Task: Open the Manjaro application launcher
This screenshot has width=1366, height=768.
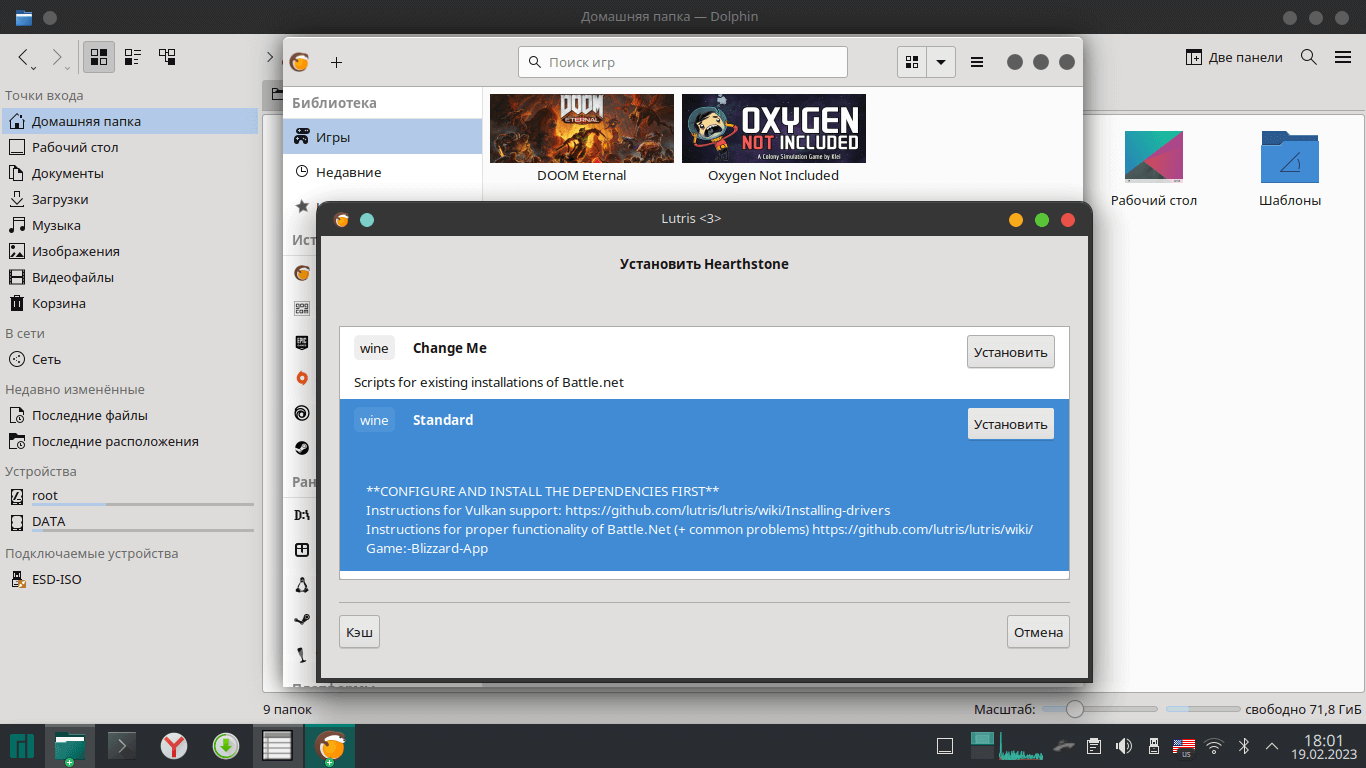Action: [x=22, y=746]
